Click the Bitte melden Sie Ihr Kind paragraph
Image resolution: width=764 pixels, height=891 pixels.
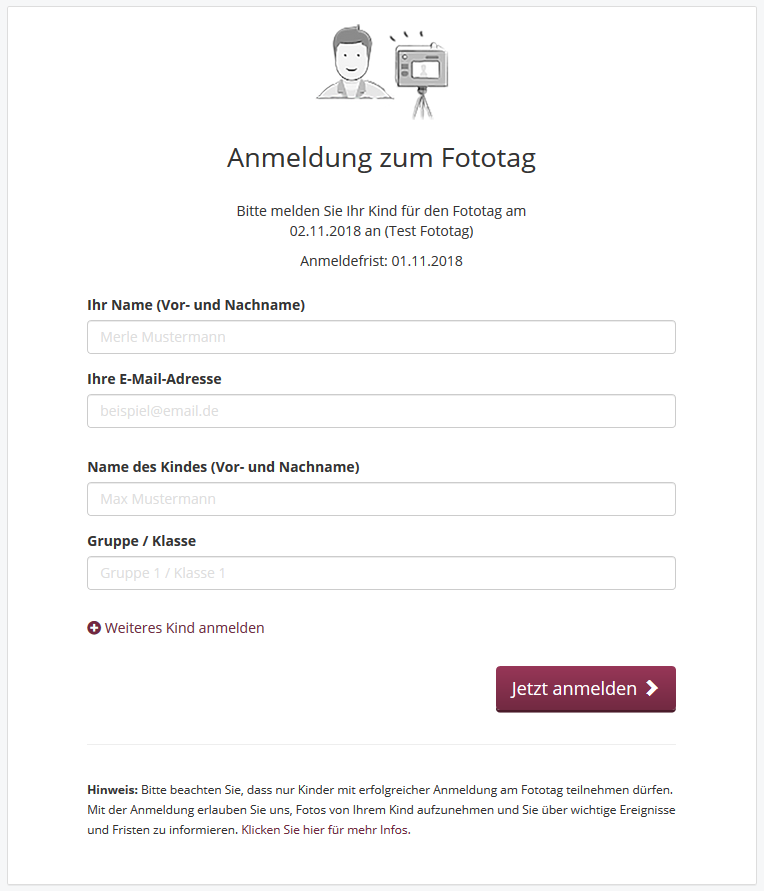point(381,220)
